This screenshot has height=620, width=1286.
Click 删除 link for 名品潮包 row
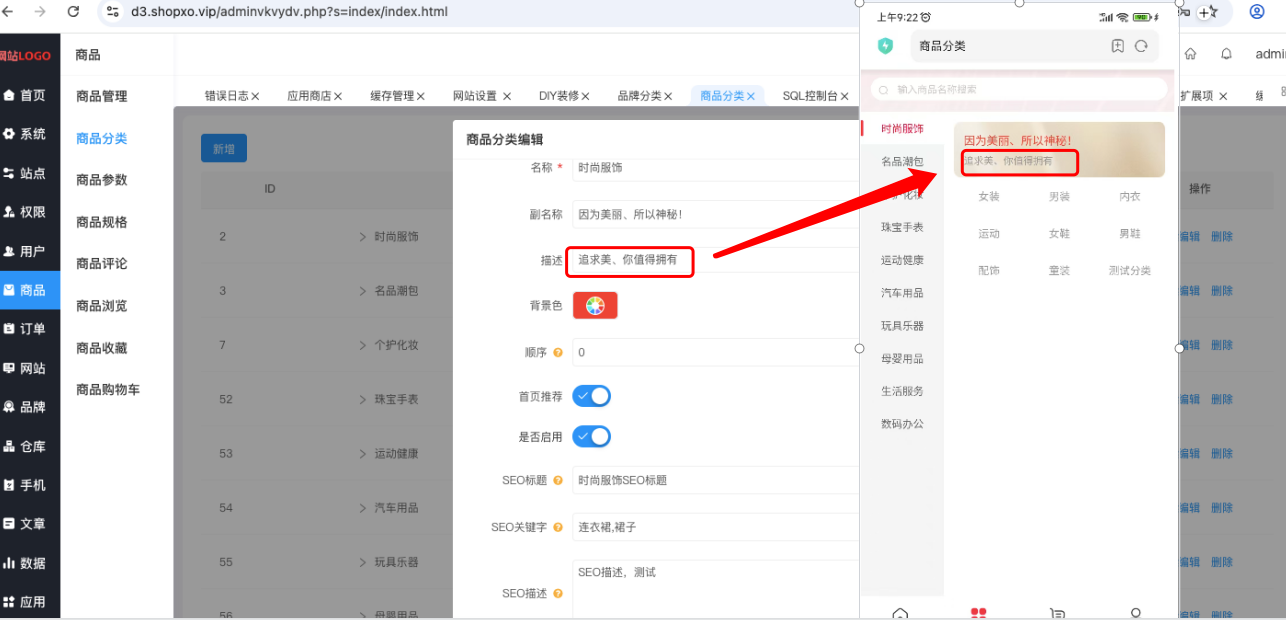tap(1222, 291)
